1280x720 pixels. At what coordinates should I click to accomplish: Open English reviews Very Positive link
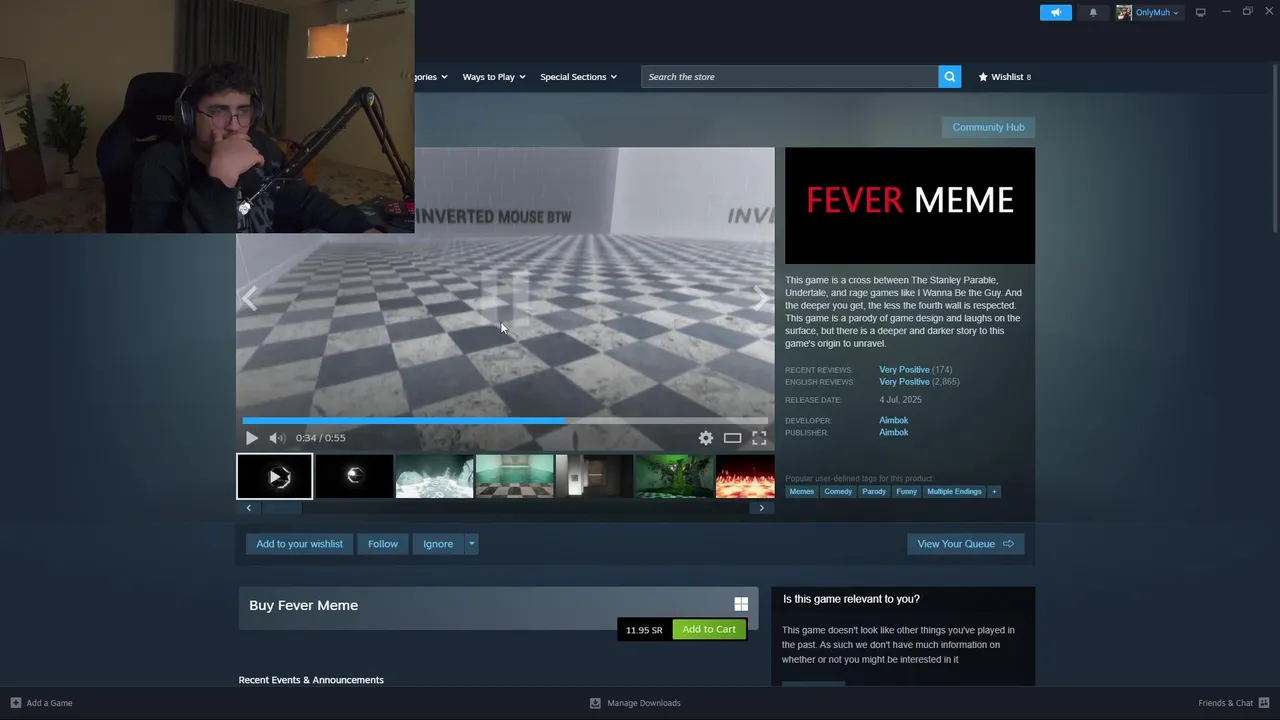tap(904, 382)
